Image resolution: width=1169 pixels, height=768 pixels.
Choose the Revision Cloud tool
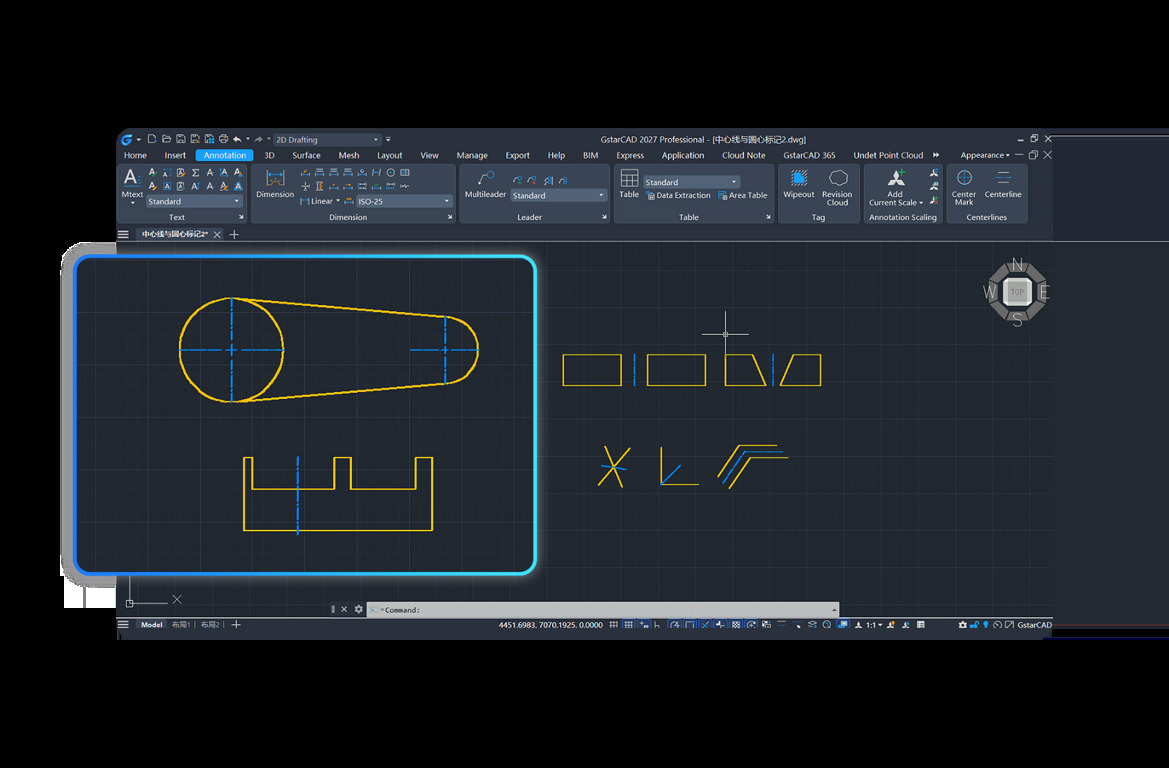837,187
